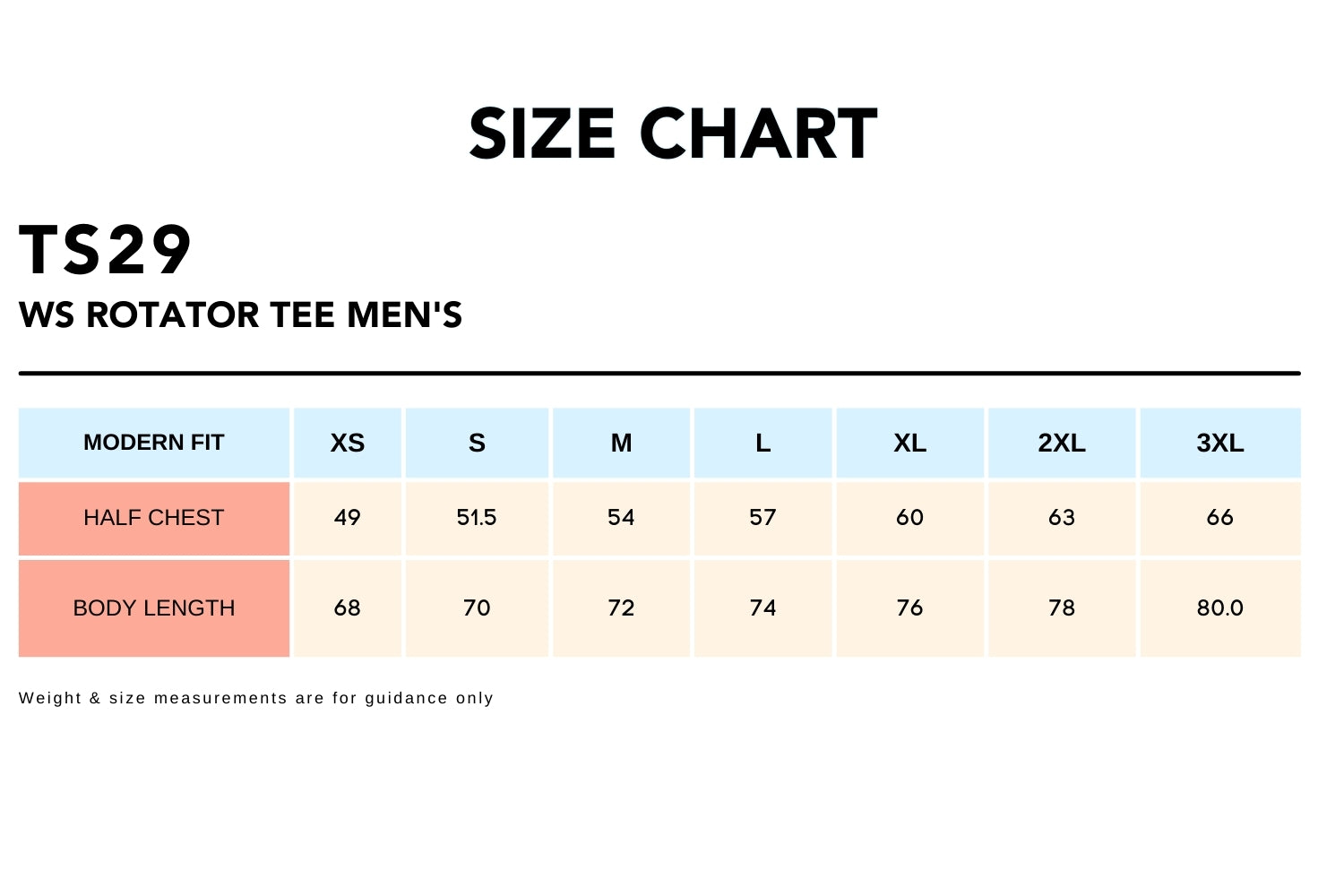Select the XL size column header
The height and width of the screenshot is (896, 1344).
(x=909, y=443)
